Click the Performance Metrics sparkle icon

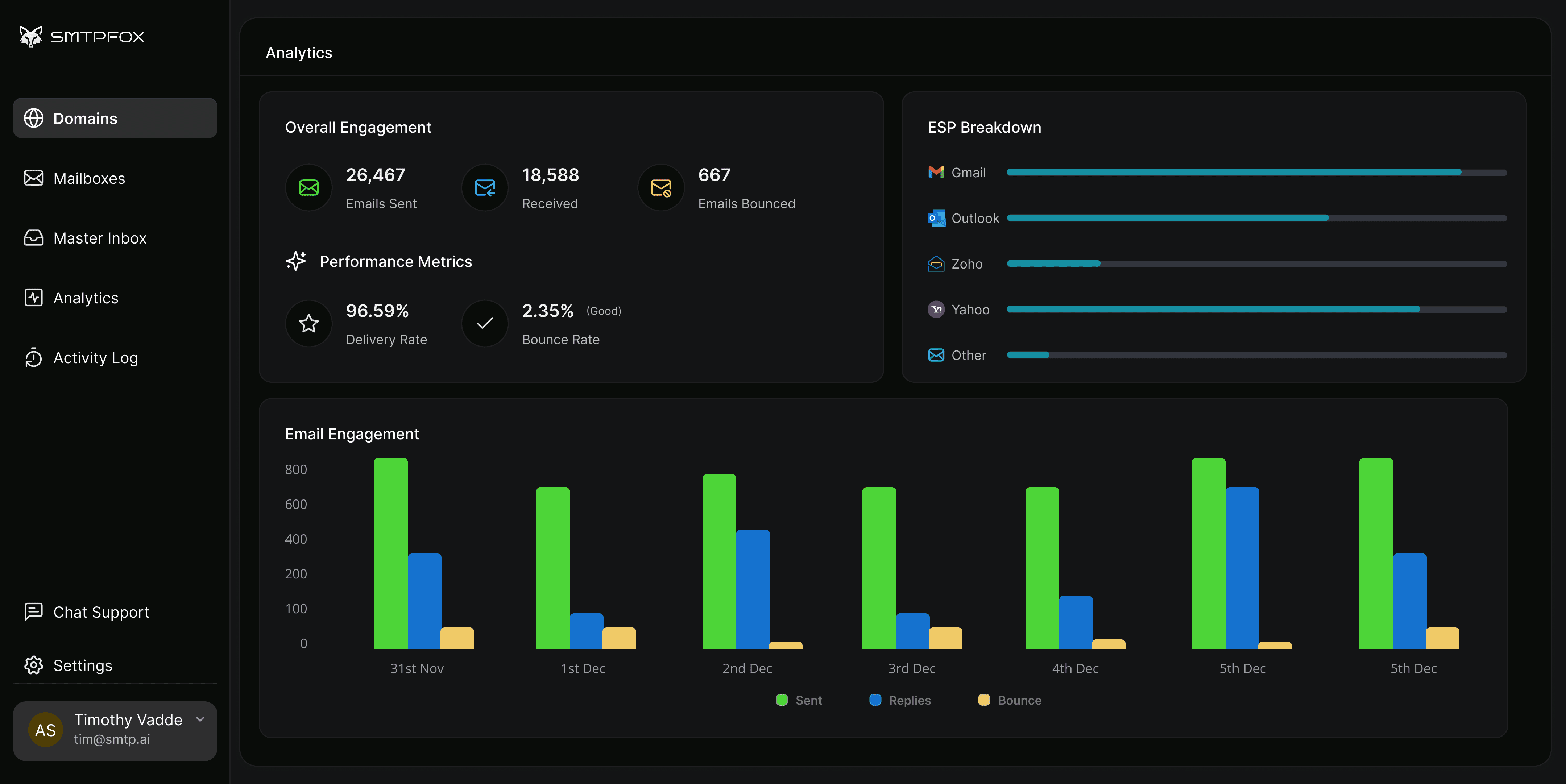pyautogui.click(x=296, y=261)
